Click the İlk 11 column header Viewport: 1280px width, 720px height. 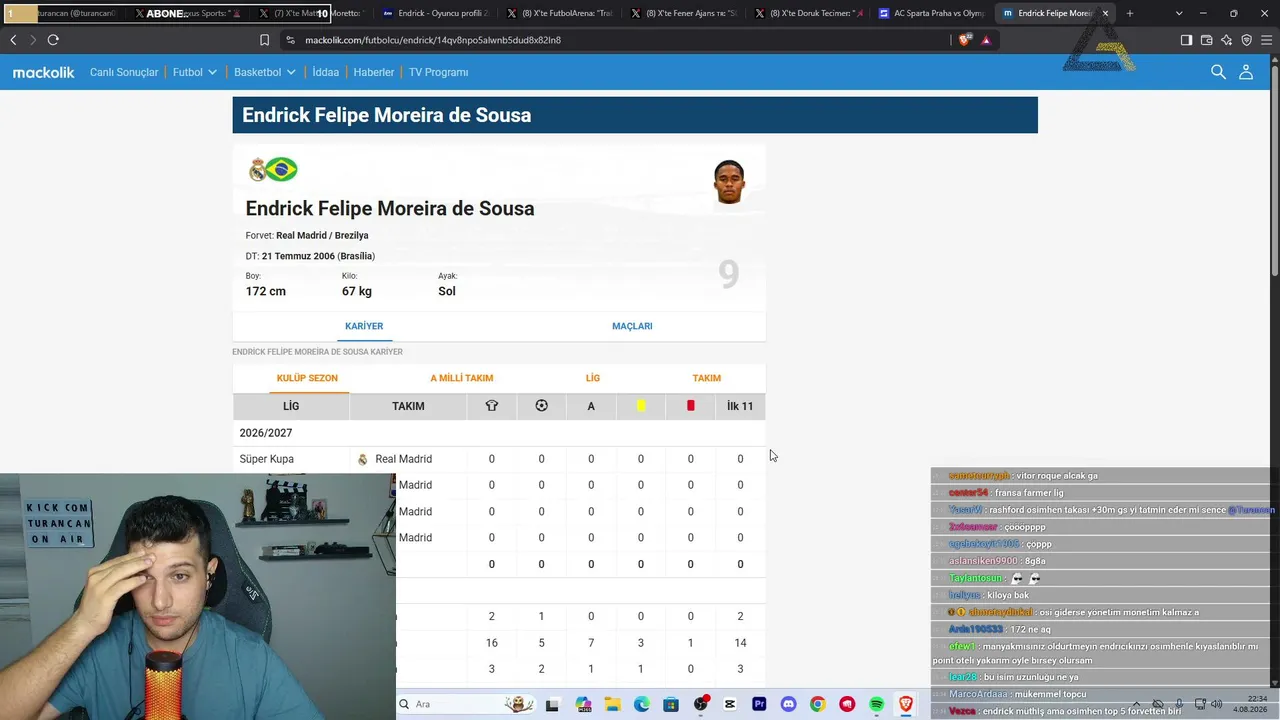point(740,406)
